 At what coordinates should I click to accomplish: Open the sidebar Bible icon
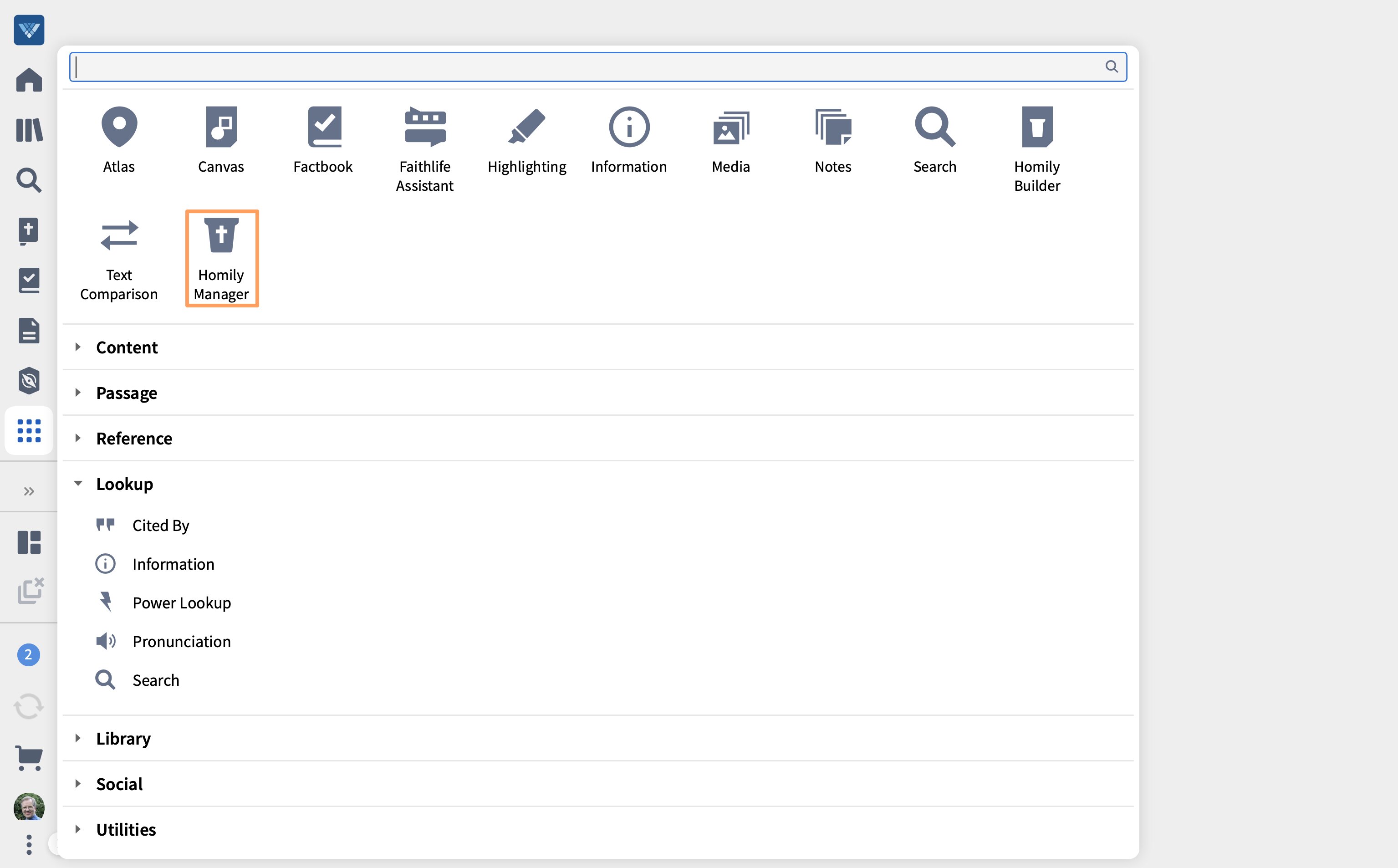point(29,231)
